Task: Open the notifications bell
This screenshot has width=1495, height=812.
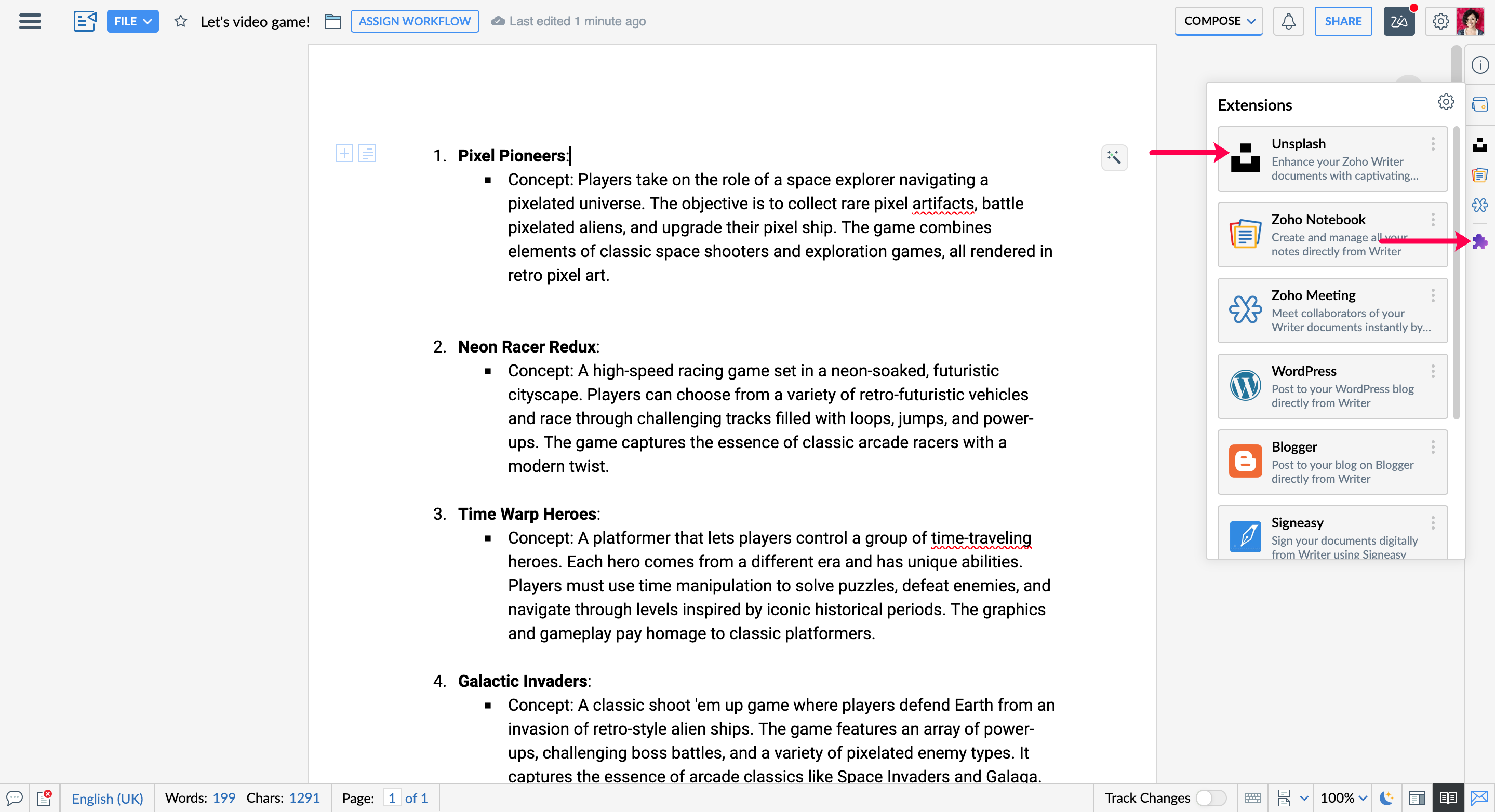Action: point(1288,21)
